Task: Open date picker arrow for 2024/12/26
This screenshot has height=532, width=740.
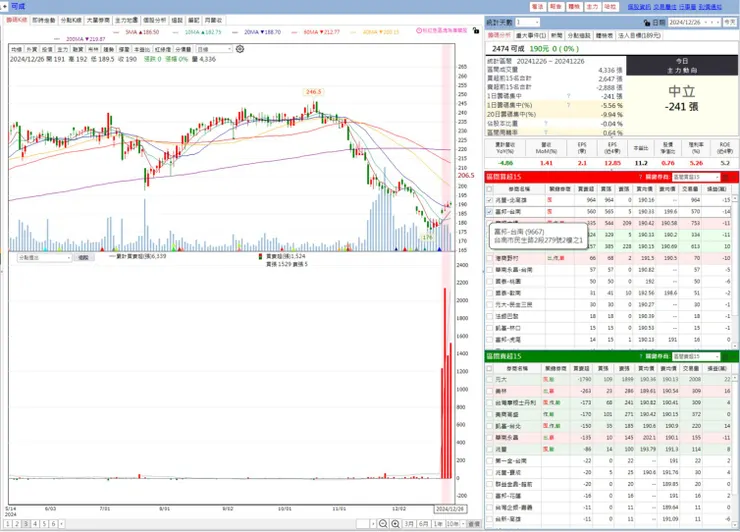Action: coord(706,22)
